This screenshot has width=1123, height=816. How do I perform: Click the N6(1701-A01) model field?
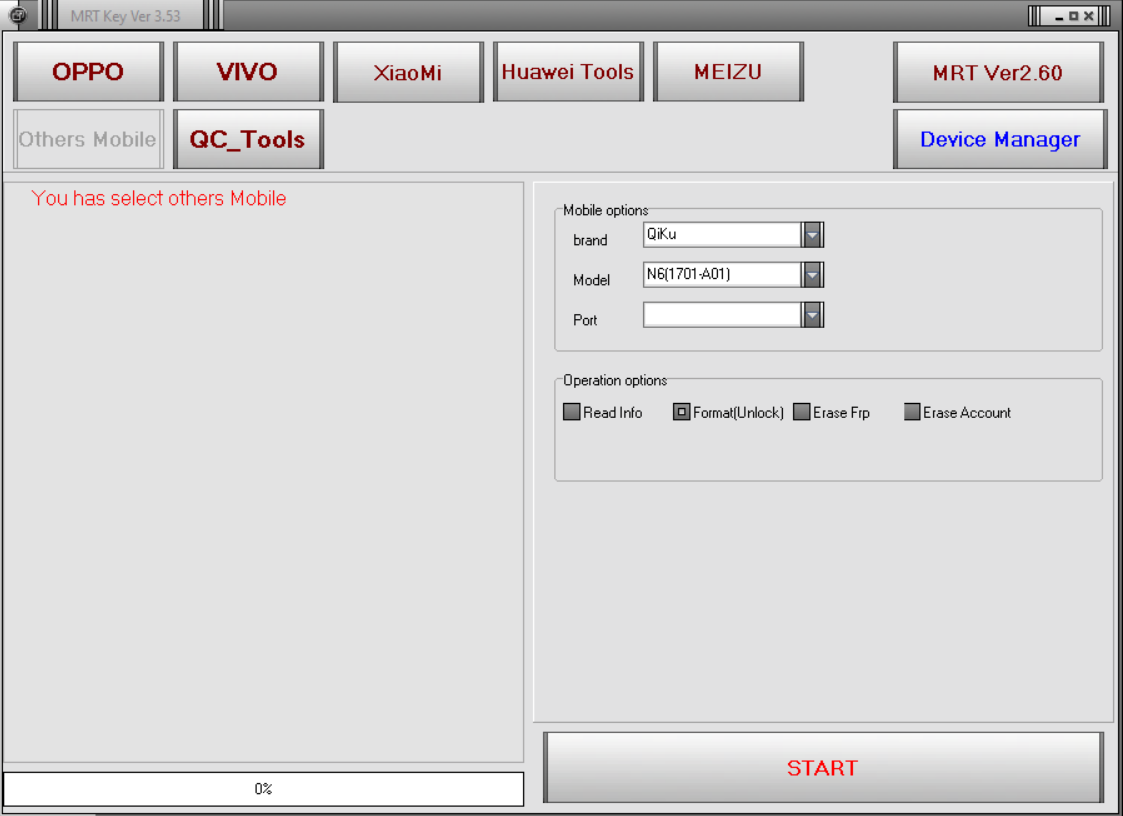click(x=722, y=274)
